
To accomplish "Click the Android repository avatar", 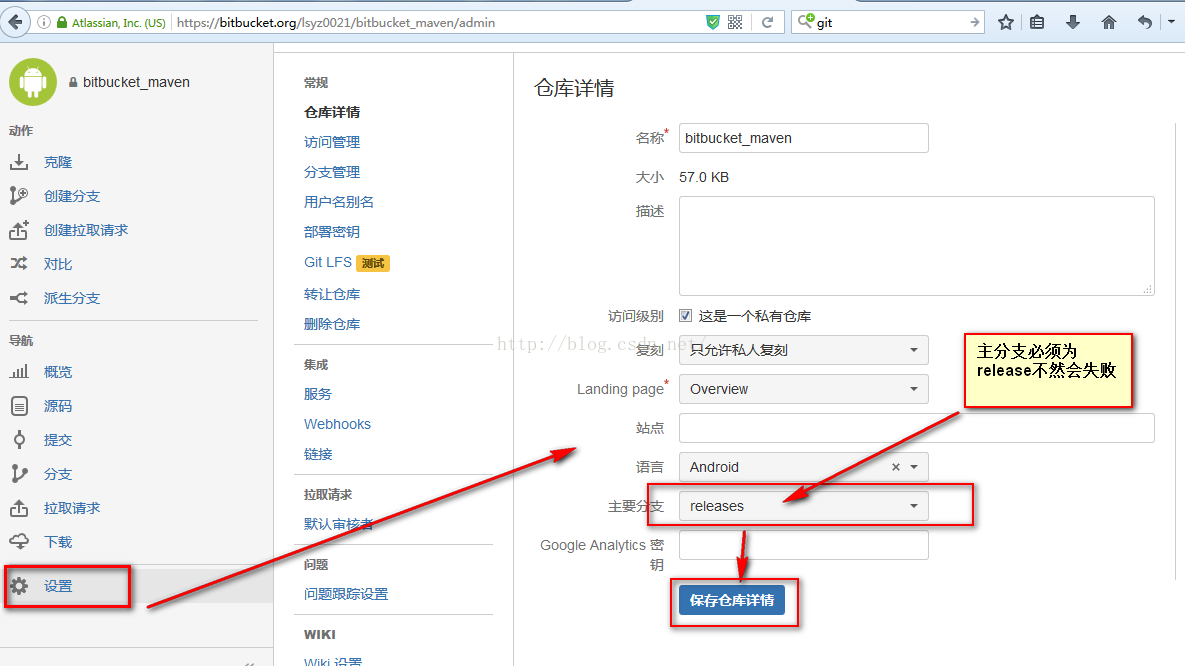I will coord(32,82).
